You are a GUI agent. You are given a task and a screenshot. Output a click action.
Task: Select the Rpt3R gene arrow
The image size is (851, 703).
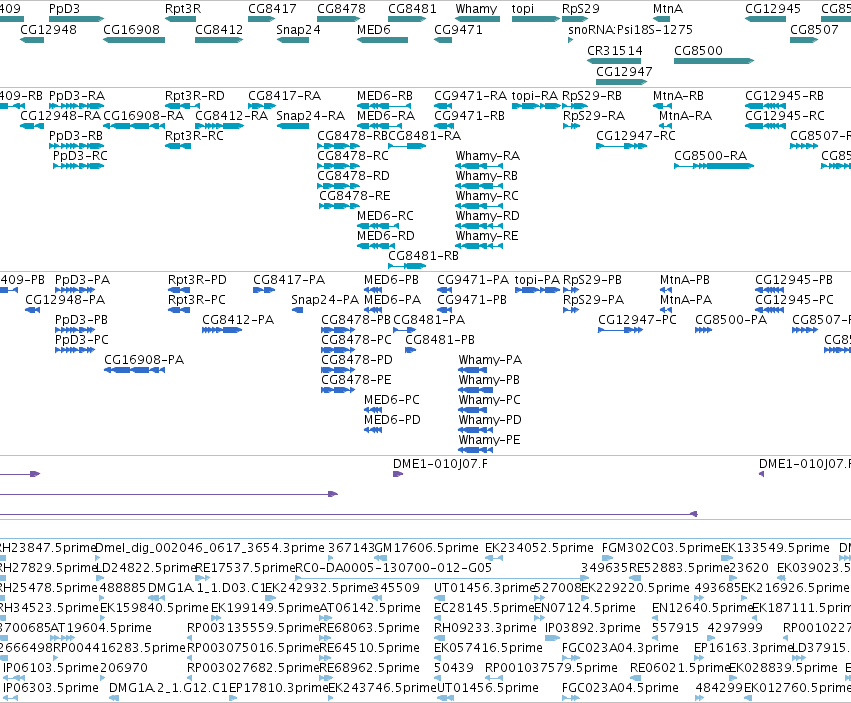pos(180,20)
